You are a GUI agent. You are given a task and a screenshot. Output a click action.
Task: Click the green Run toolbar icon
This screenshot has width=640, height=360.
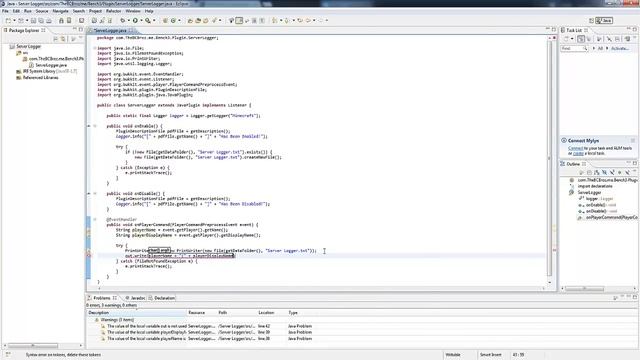coord(135,20)
